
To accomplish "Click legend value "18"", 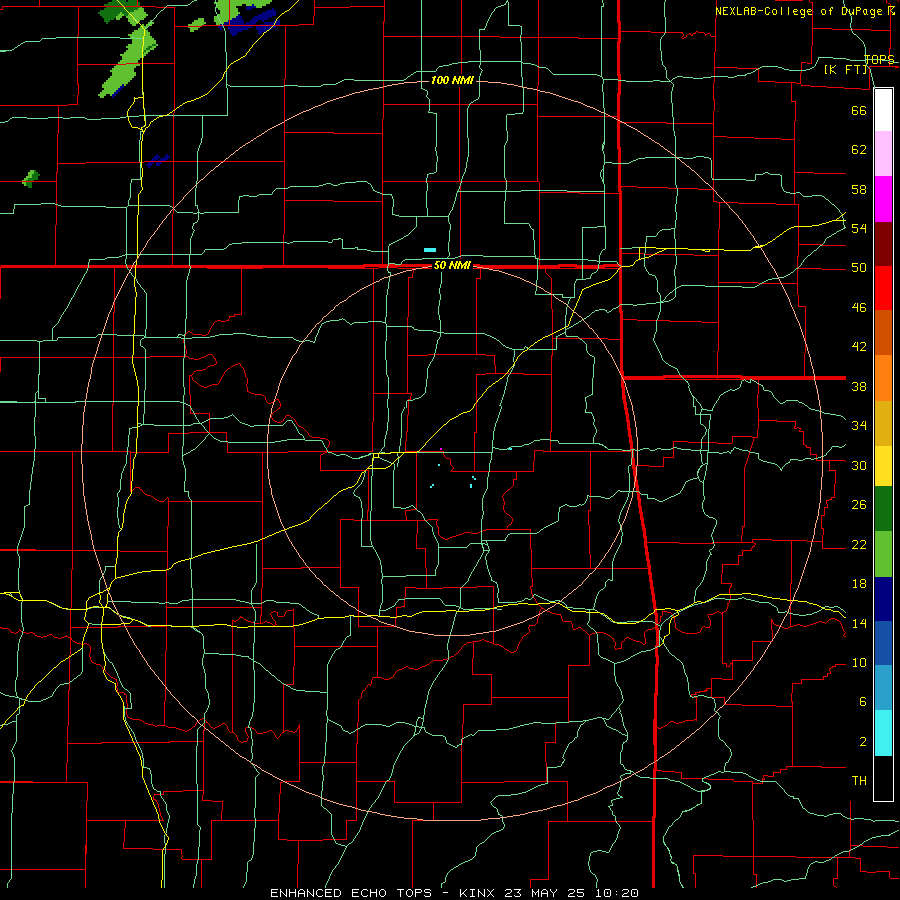I will pos(859,584).
